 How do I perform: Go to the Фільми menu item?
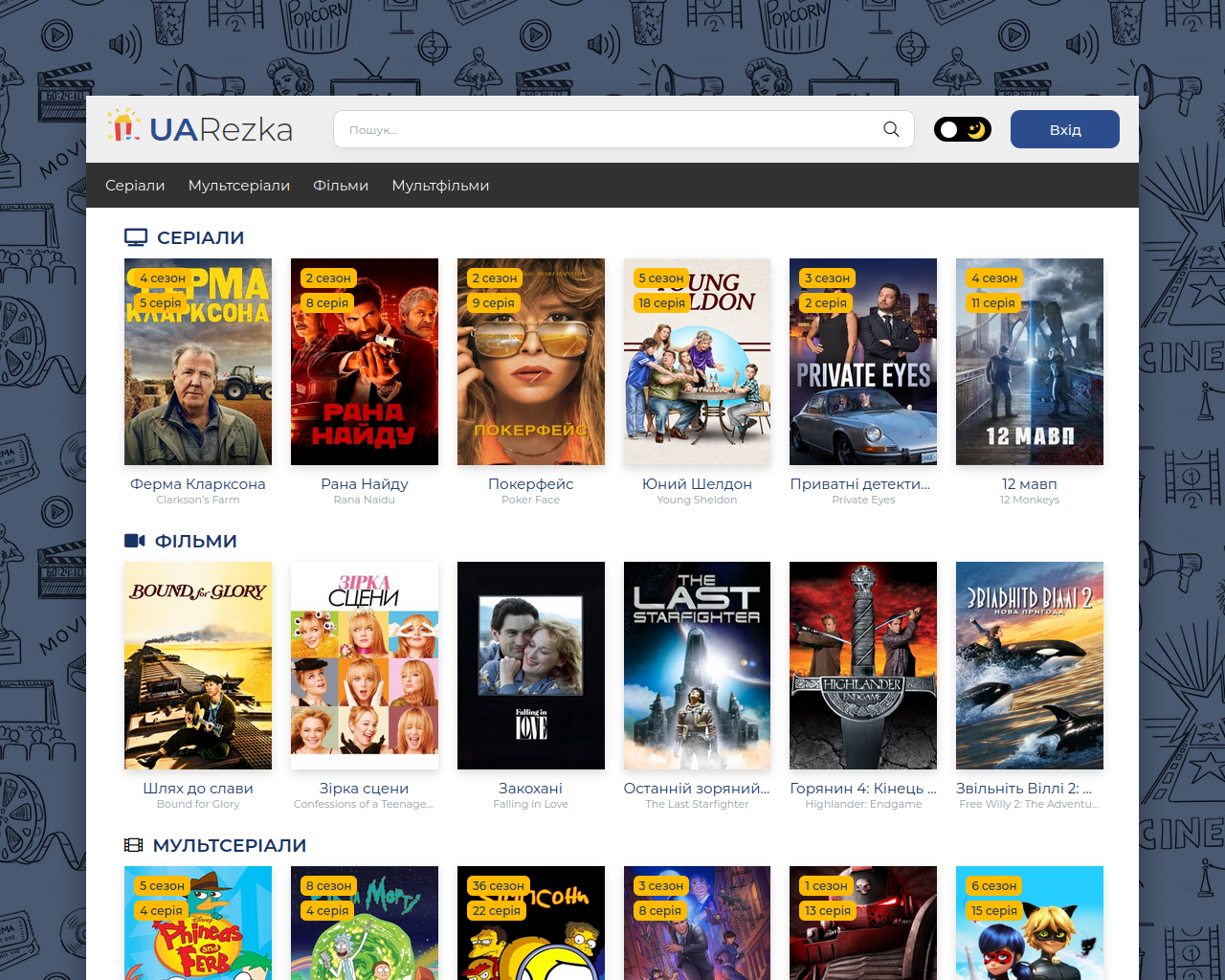[x=341, y=186]
